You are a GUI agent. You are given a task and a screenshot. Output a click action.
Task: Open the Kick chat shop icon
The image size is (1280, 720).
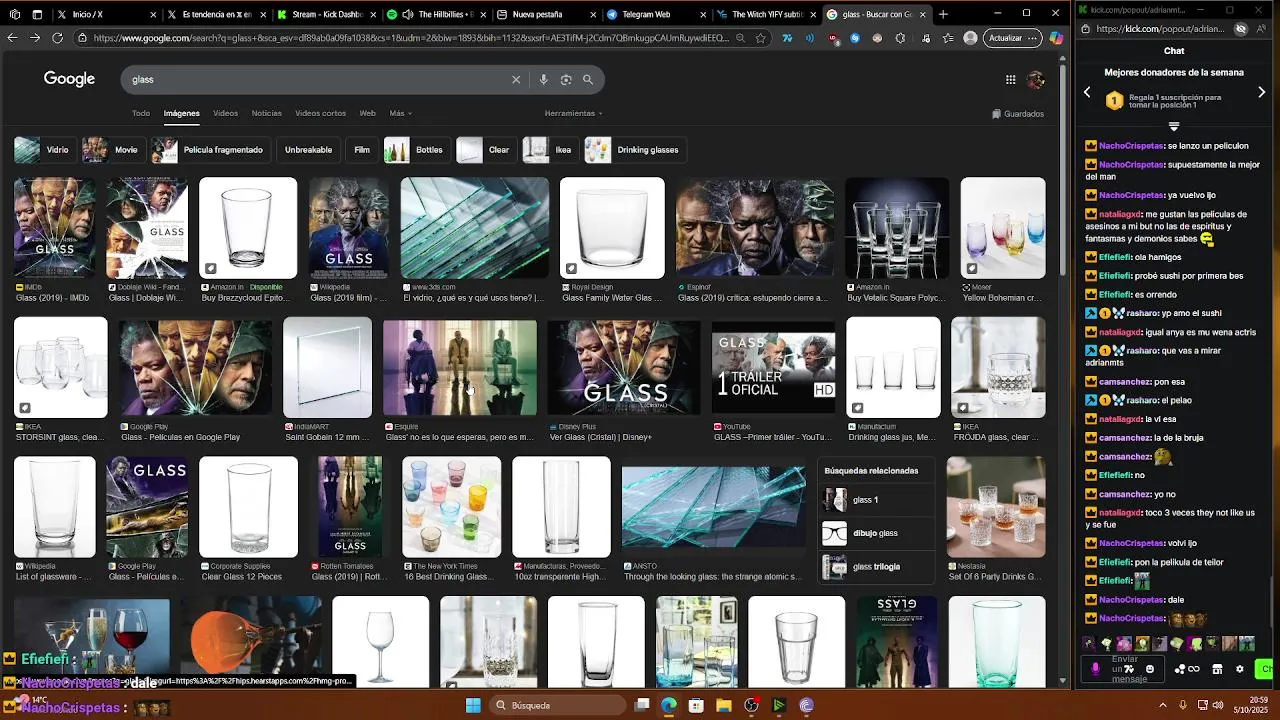coord(1217,669)
